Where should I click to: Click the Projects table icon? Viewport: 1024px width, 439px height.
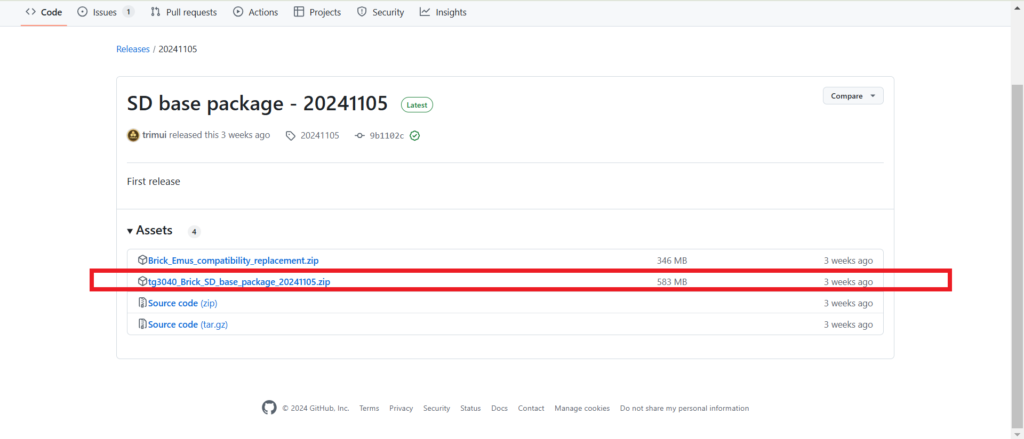click(299, 12)
